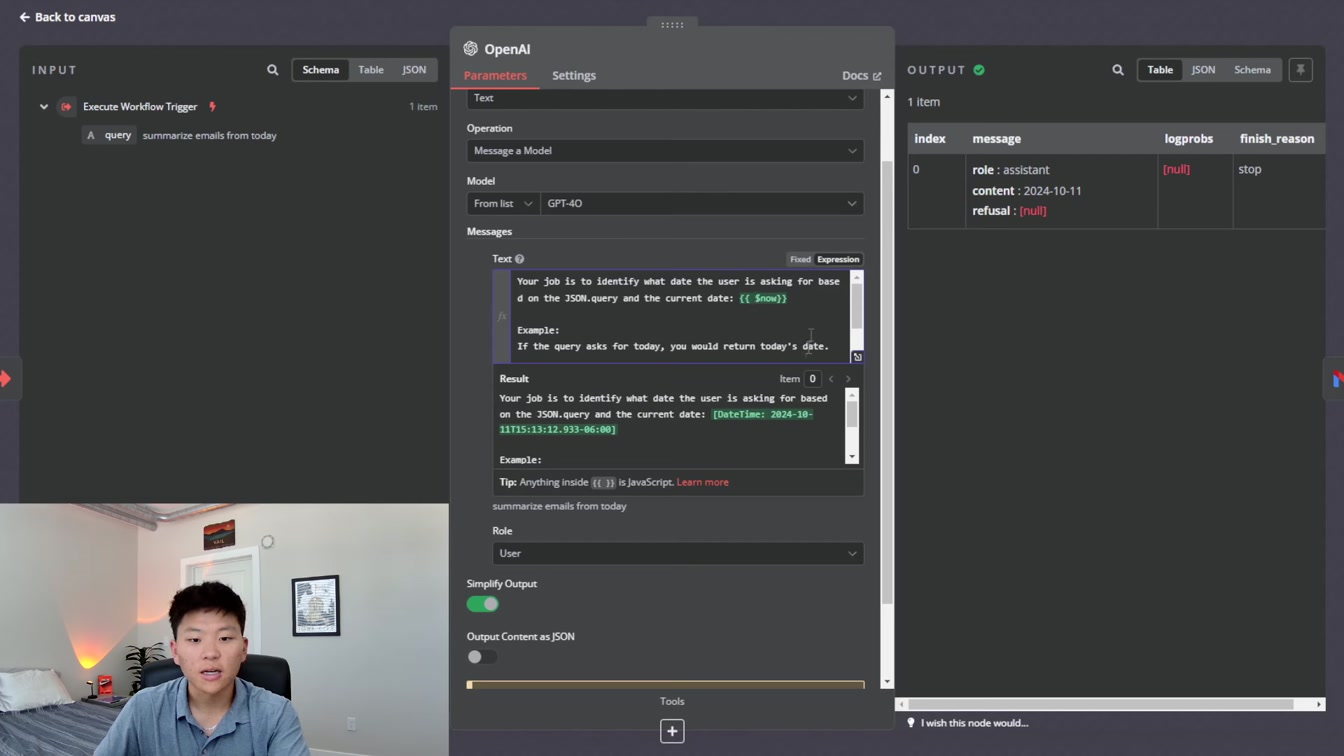This screenshot has height=756, width=1344.
Task: Click the fx expression gutter icon
Action: pyautogui.click(x=502, y=316)
